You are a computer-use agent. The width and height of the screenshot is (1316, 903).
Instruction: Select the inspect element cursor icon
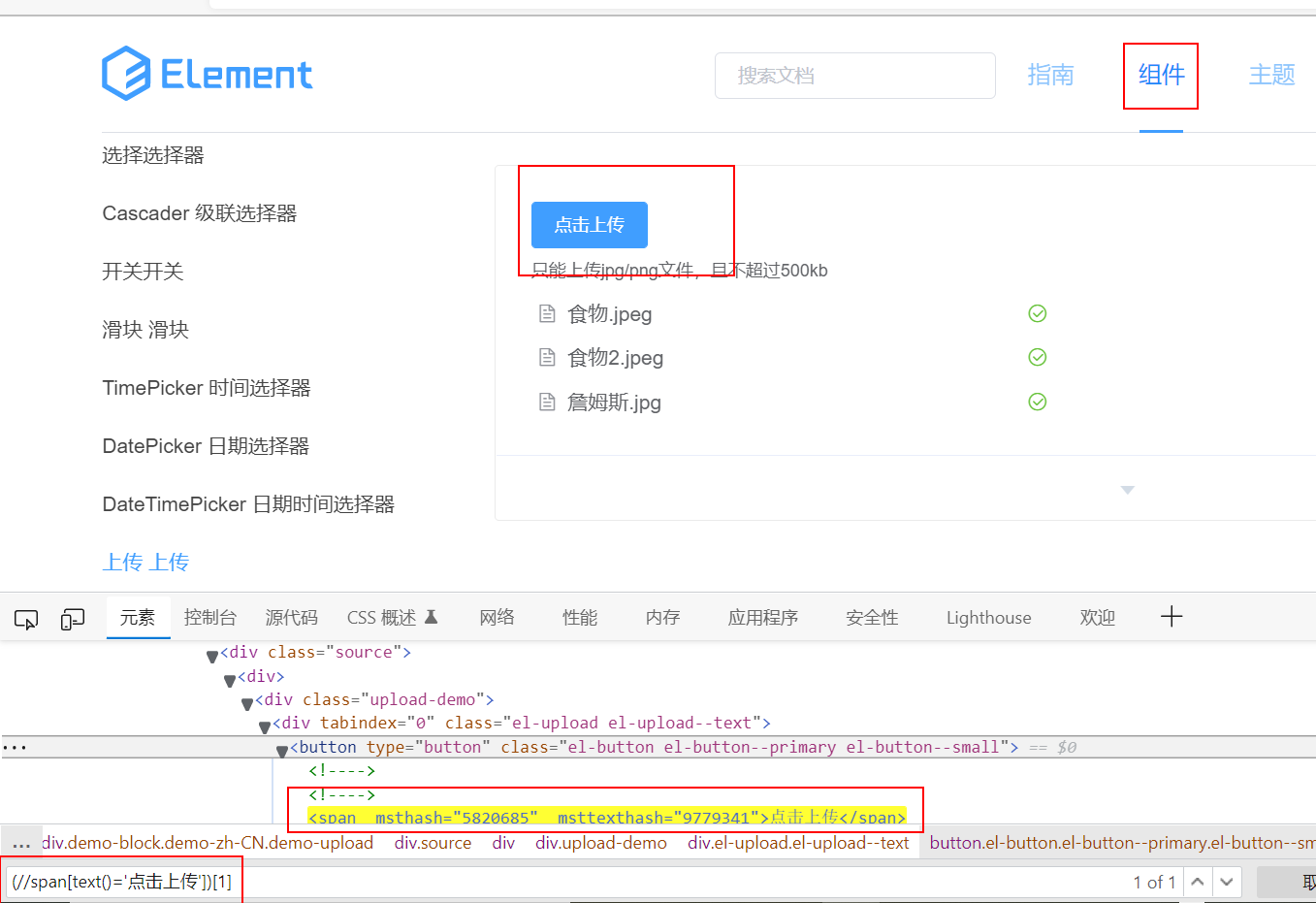tap(26, 618)
